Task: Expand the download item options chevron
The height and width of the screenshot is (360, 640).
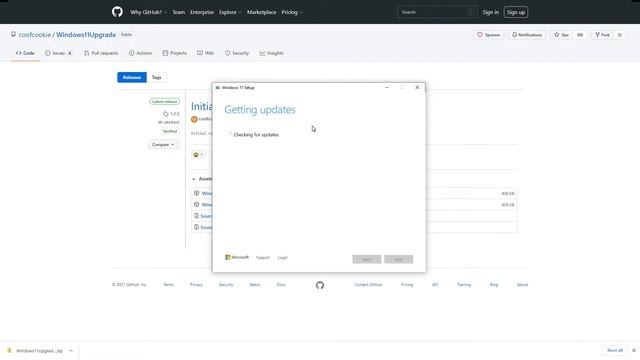Action: tap(71, 351)
